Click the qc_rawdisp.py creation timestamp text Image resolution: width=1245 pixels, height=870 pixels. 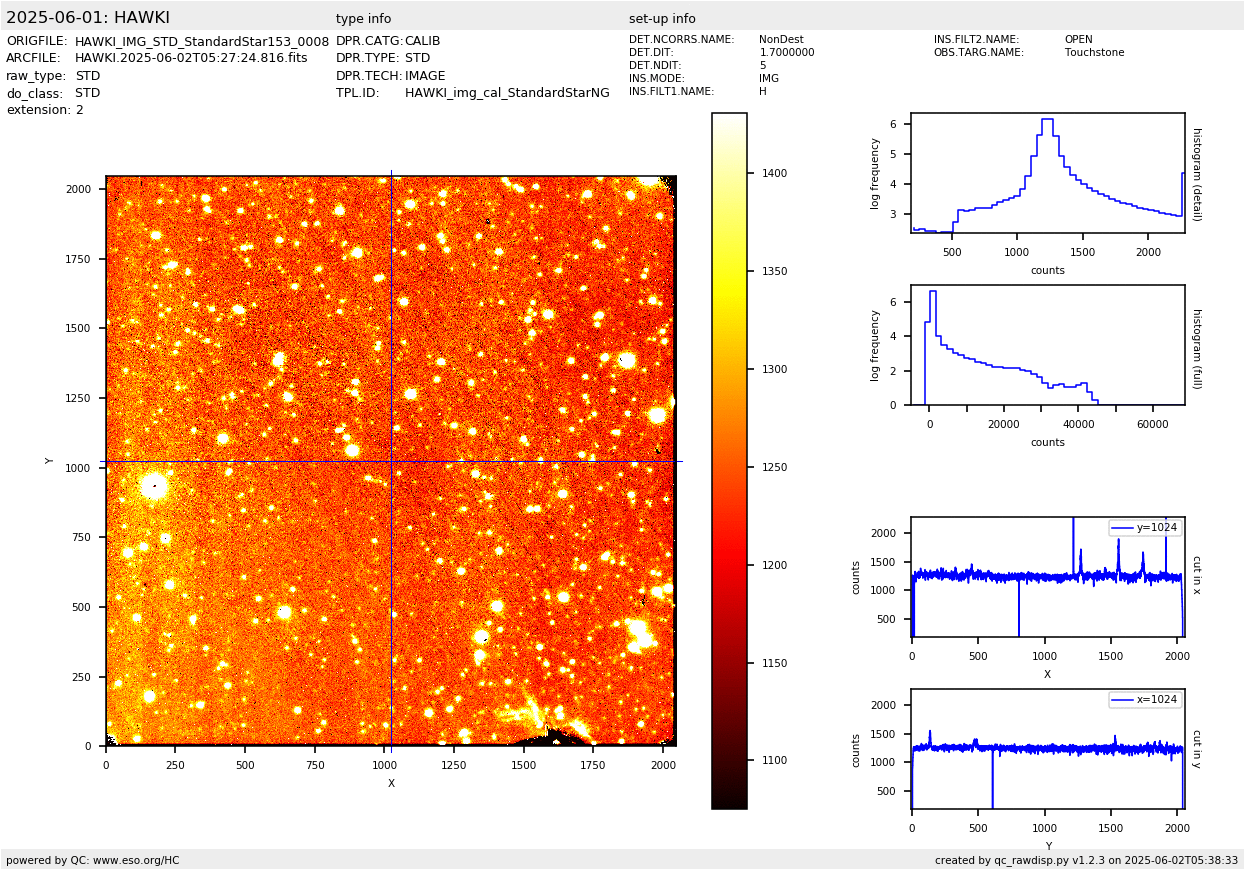tap(1086, 860)
